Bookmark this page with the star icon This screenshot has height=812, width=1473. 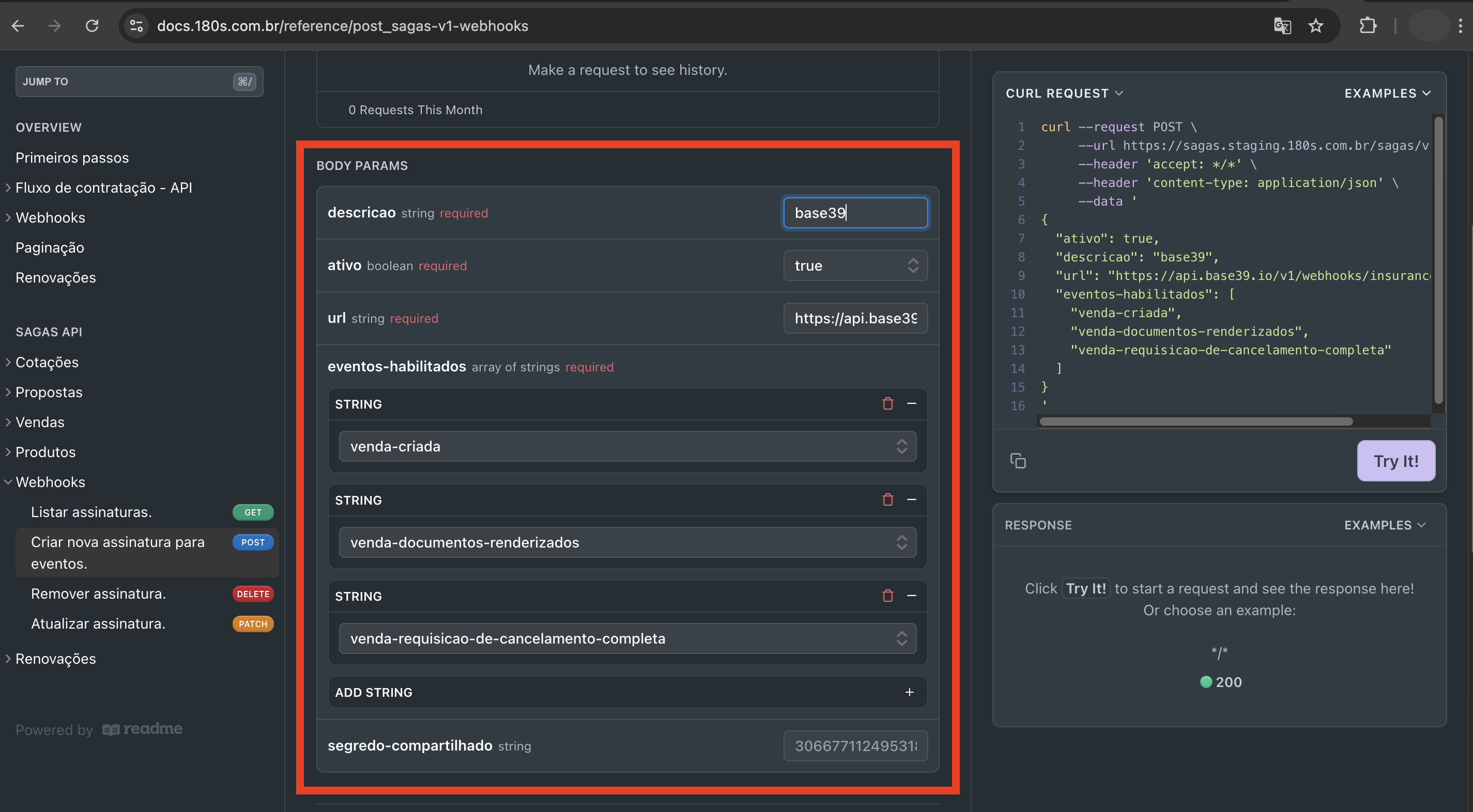click(x=1316, y=26)
